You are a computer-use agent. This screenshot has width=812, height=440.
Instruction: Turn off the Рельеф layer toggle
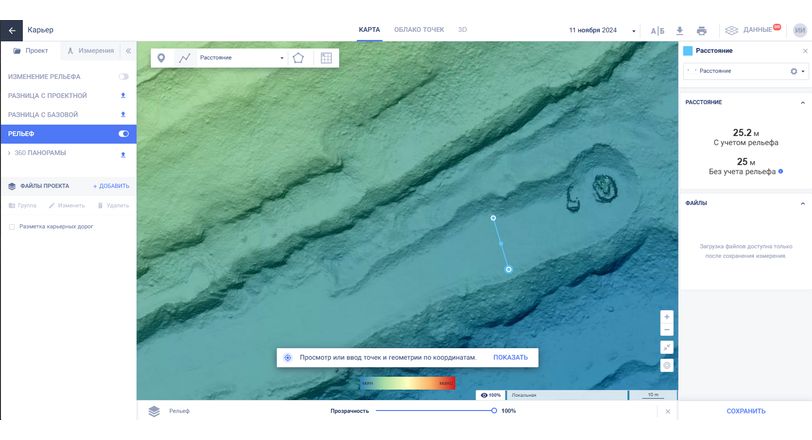coord(124,133)
